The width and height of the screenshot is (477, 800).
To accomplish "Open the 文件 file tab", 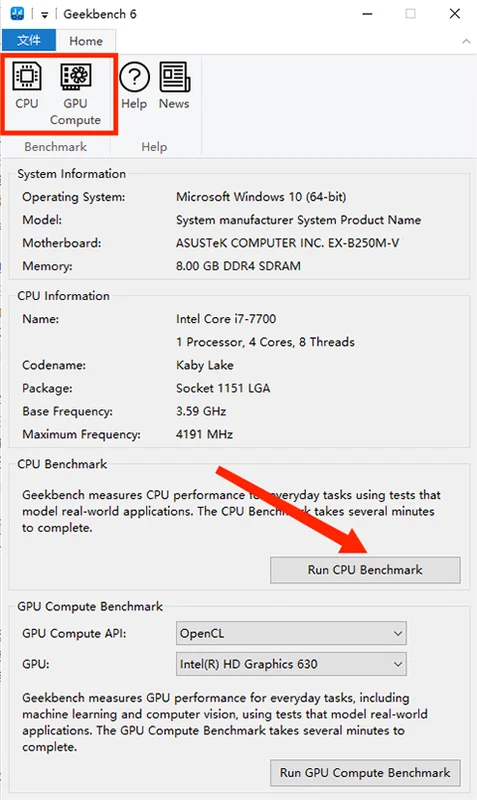I will pos(29,40).
